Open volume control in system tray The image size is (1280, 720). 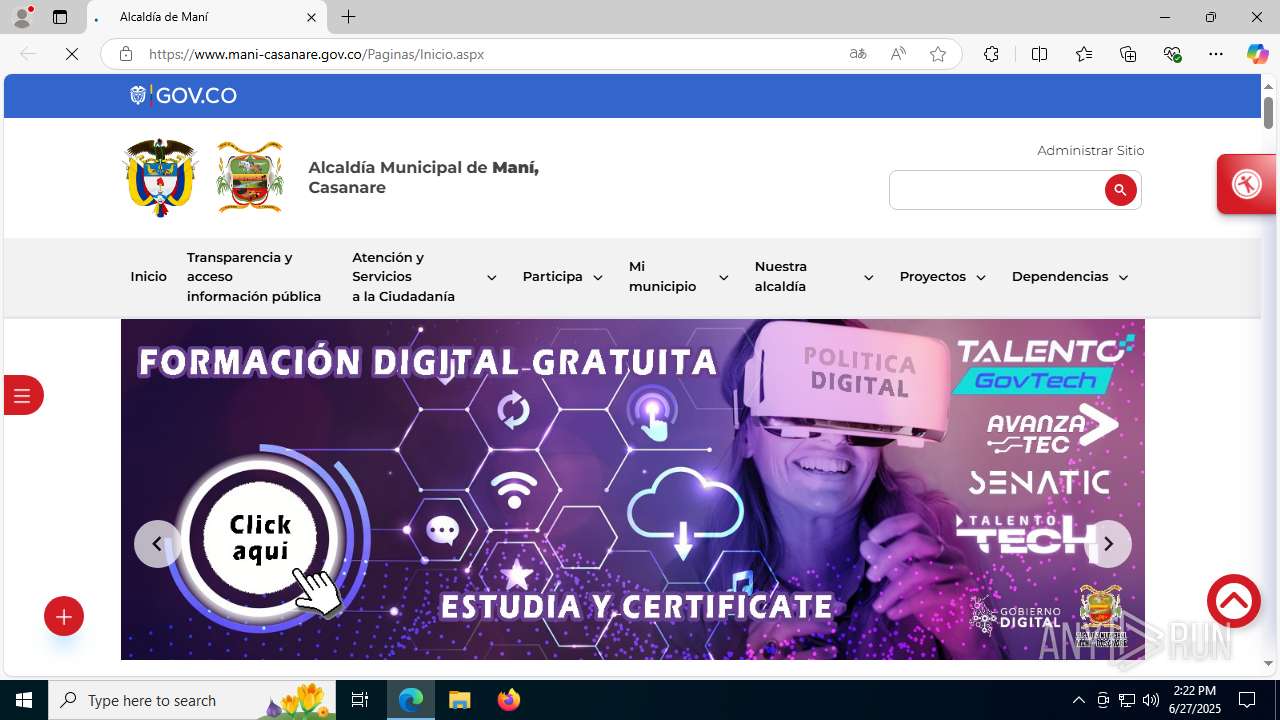tap(1151, 700)
